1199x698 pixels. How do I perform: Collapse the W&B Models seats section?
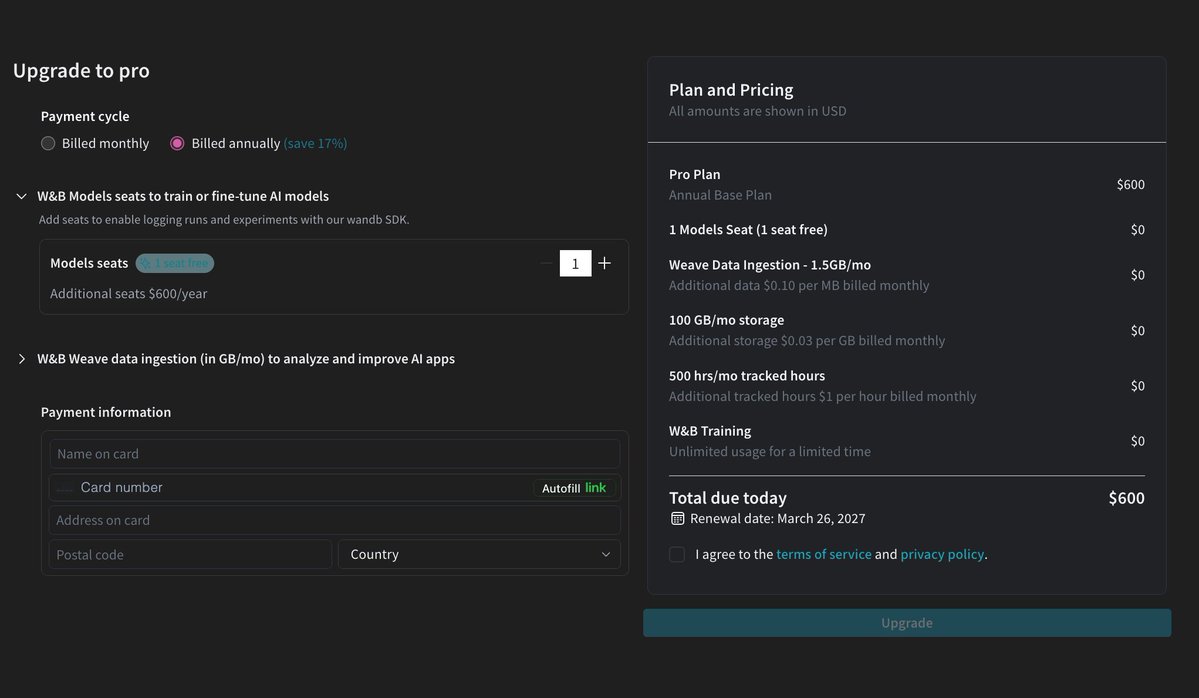pyautogui.click(x=21, y=196)
